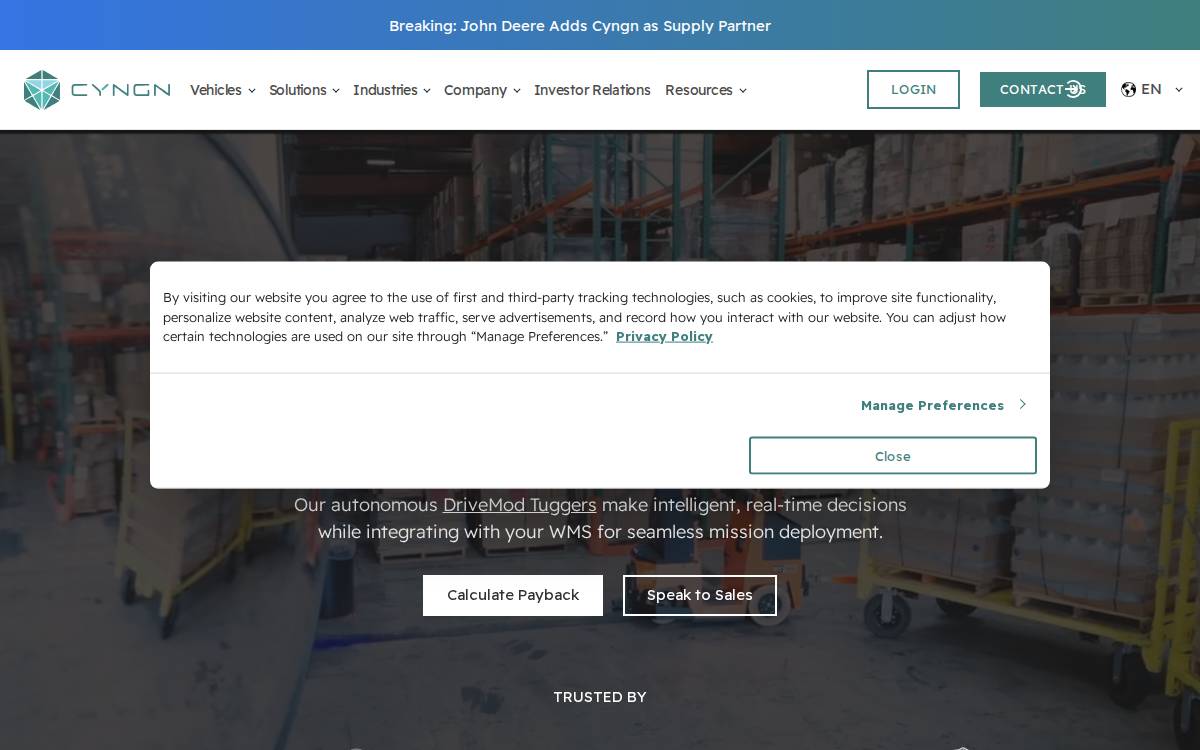Image resolution: width=1200 pixels, height=750 pixels.
Task: Expand the Solutions menu chevron
Action: coord(336,91)
